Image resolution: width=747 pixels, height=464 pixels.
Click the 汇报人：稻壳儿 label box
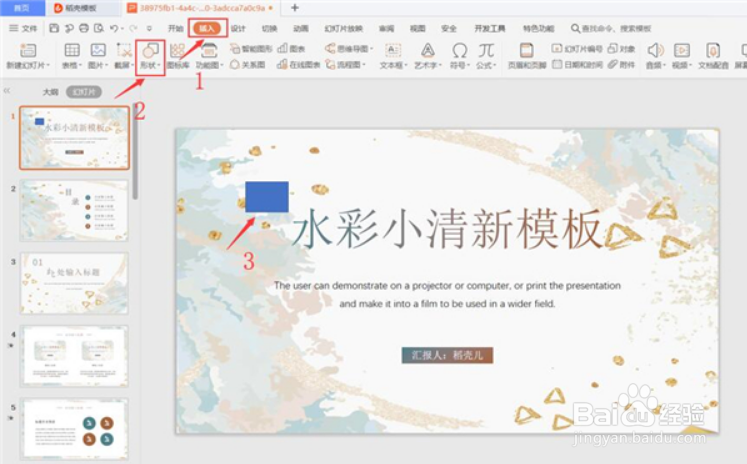click(447, 355)
